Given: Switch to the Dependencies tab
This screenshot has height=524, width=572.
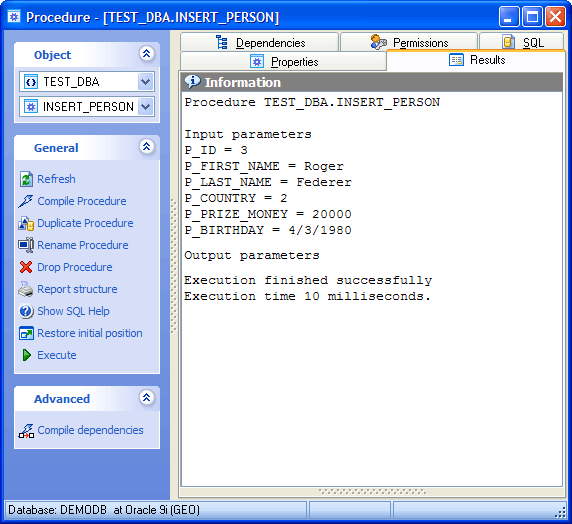Looking at the screenshot, I should point(260,42).
